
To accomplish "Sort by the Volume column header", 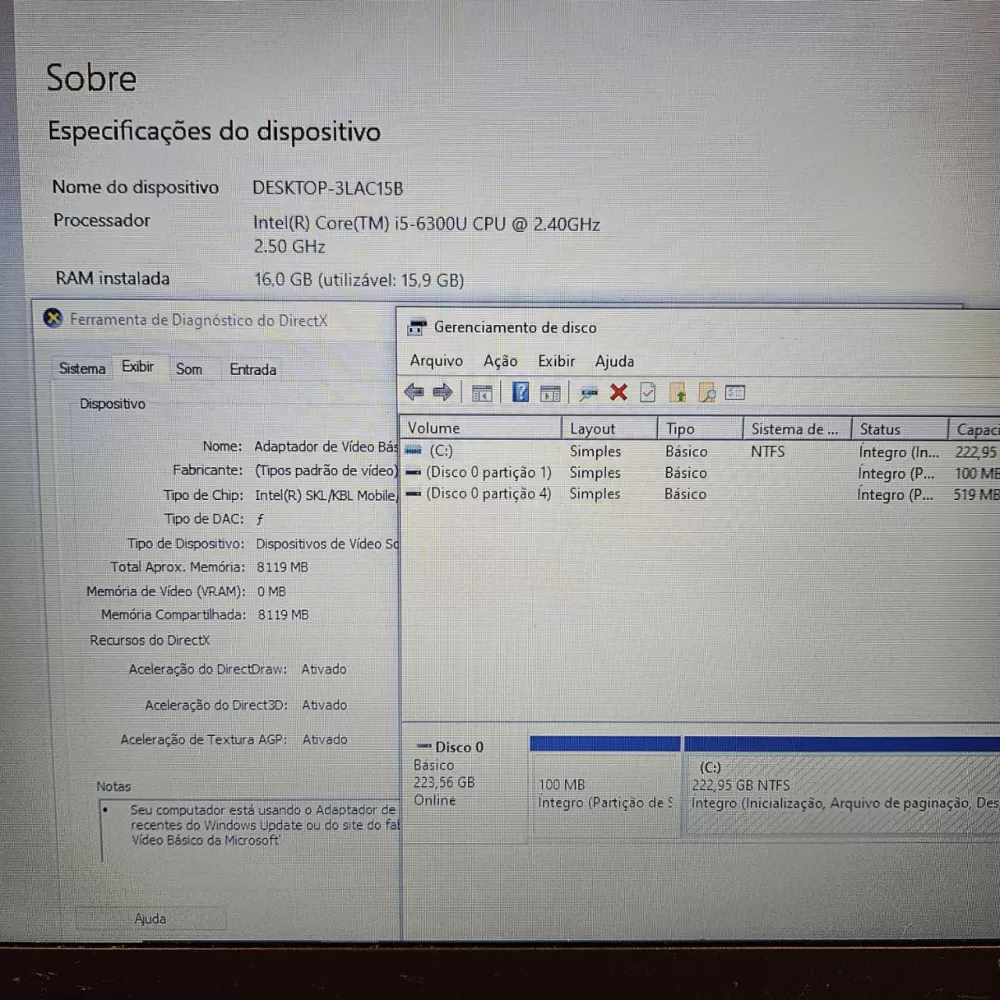I will 481,428.
